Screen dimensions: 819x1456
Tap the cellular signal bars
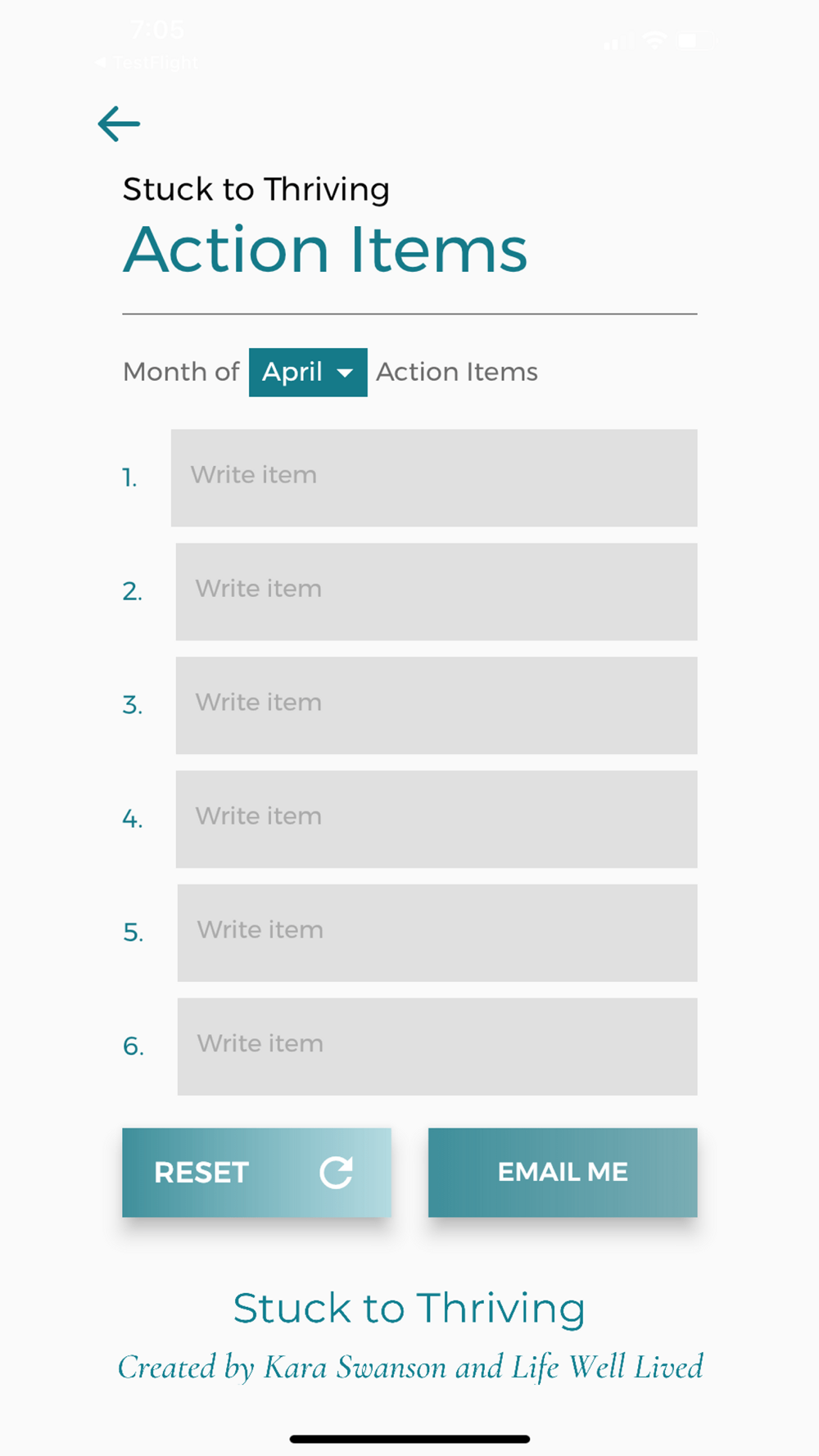(618, 40)
